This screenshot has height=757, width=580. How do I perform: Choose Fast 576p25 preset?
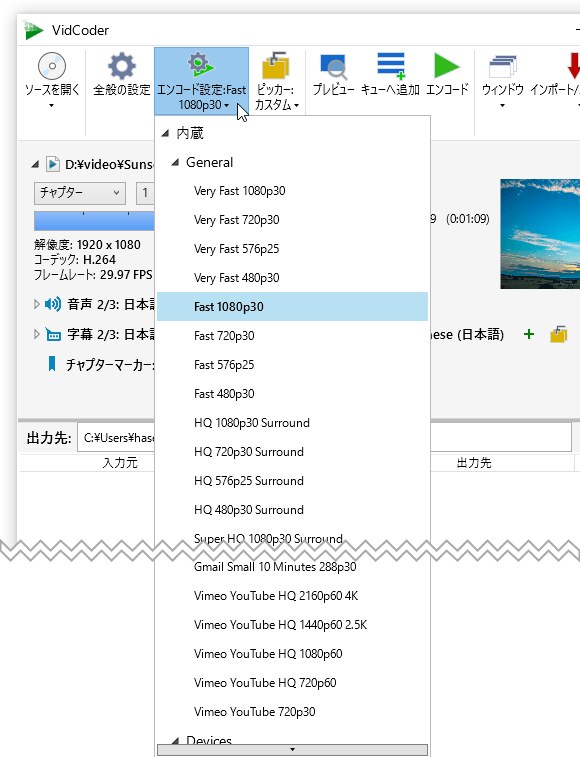point(292,364)
